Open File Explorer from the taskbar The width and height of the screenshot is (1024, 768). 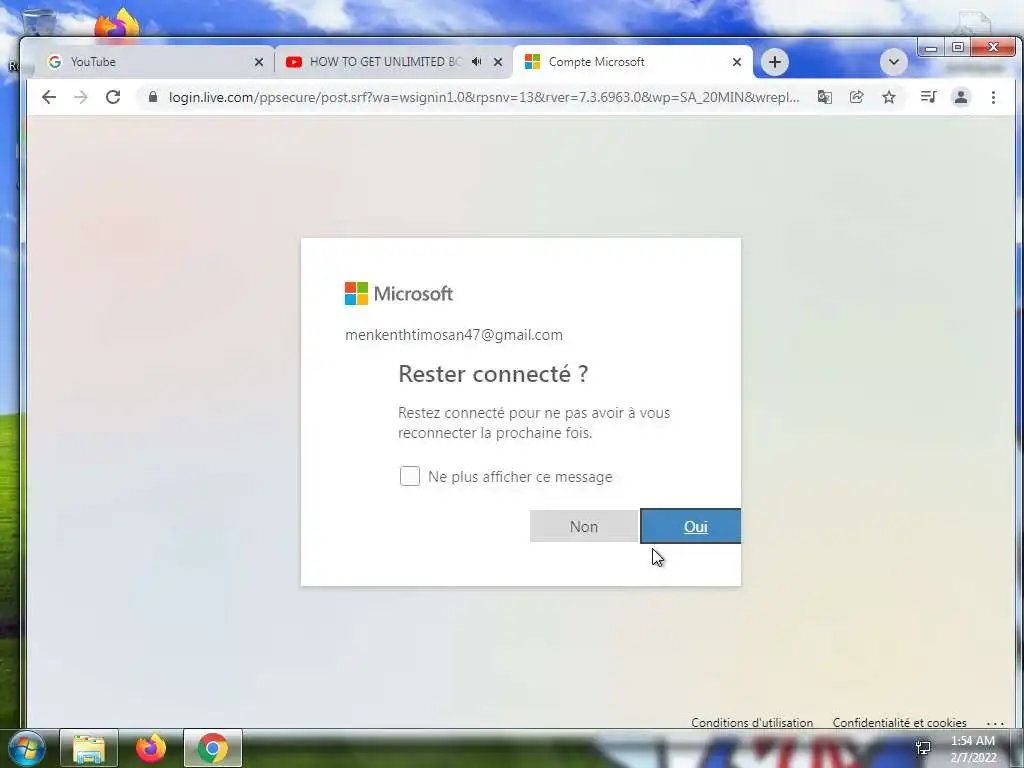(89, 748)
